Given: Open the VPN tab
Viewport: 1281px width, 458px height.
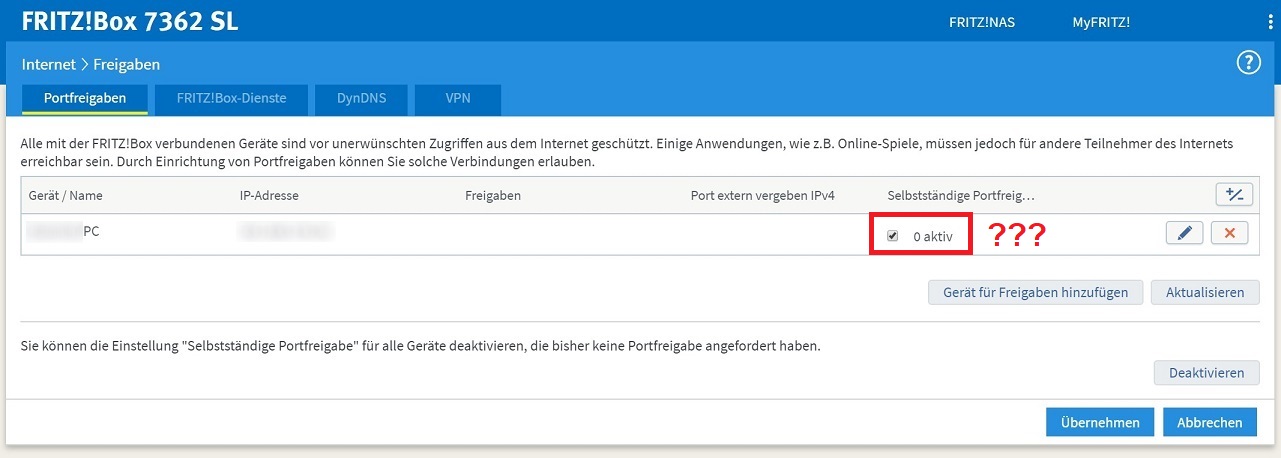Looking at the screenshot, I should coord(457,99).
